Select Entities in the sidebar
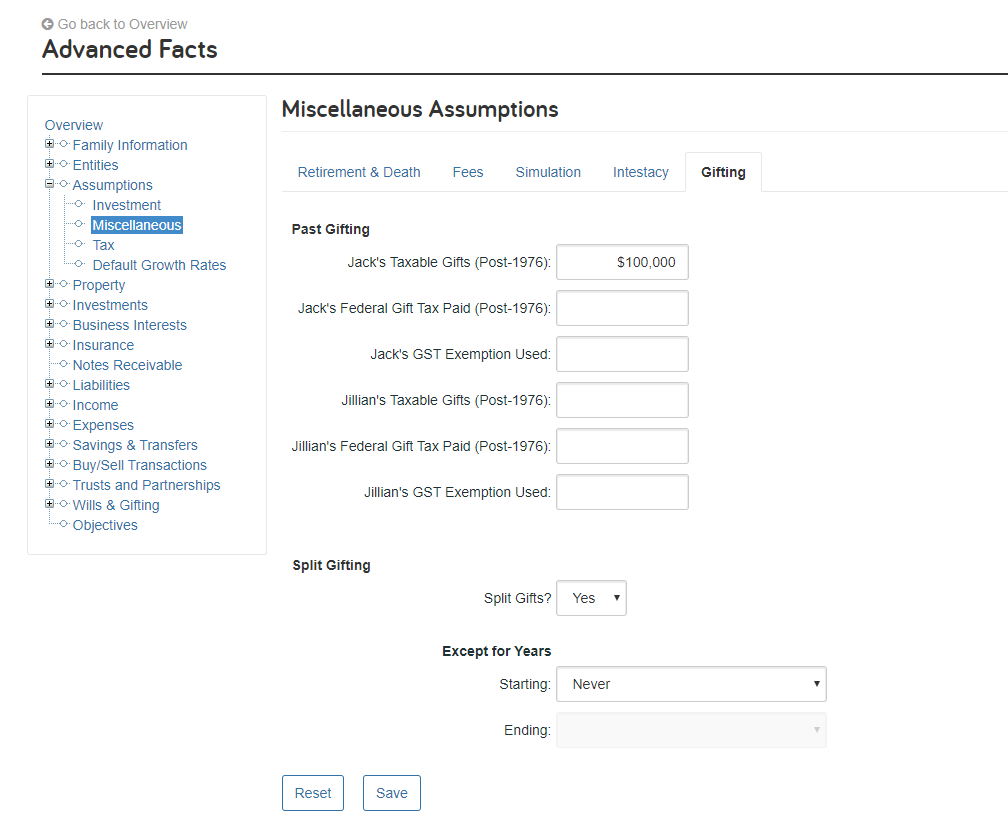This screenshot has height=832, width=1008. [x=95, y=165]
